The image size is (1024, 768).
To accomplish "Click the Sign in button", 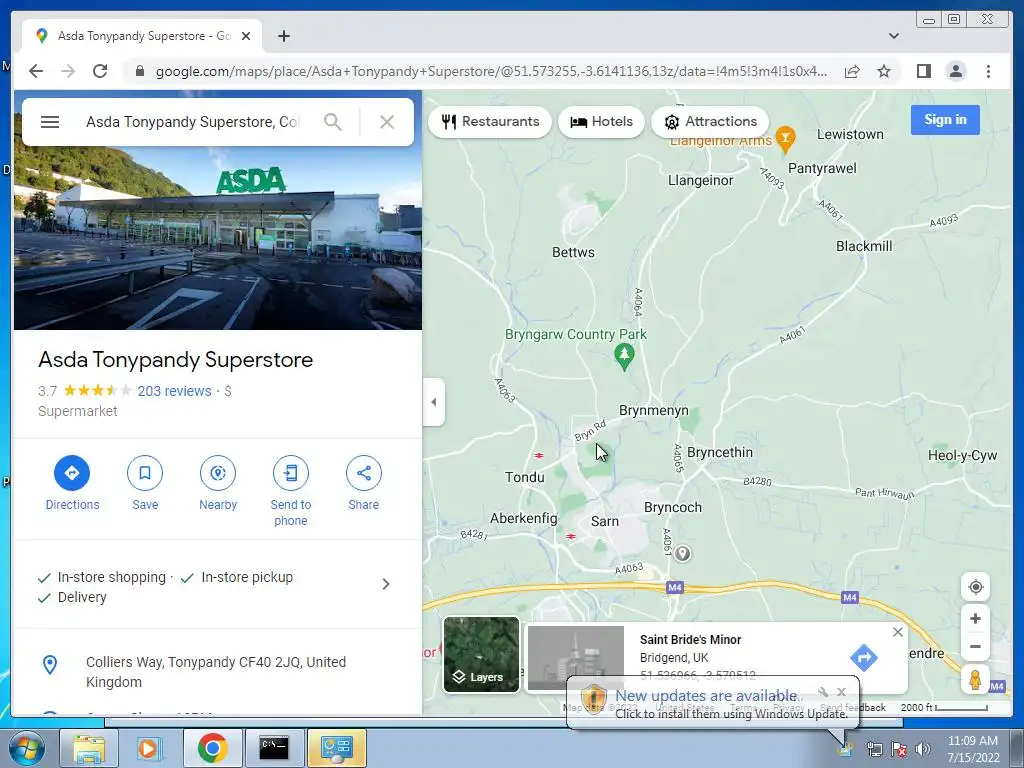I will (945, 120).
